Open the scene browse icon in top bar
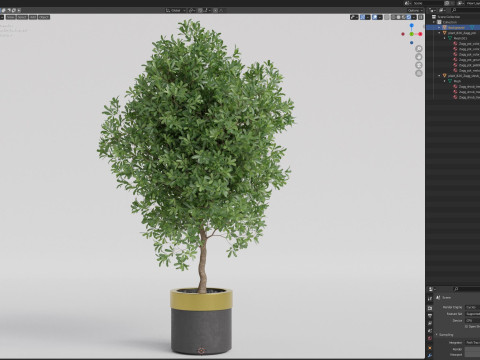The image size is (480, 360). click(407, 3)
